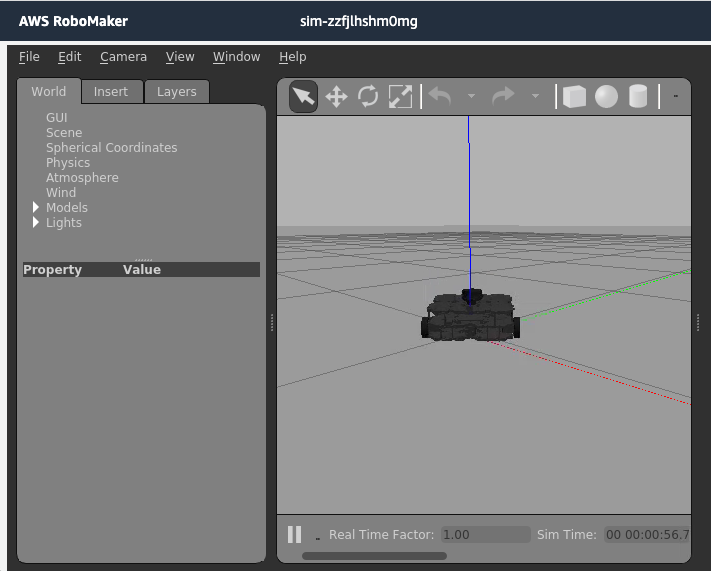Click the undo arrow icon
The image size is (711, 571).
click(x=440, y=97)
